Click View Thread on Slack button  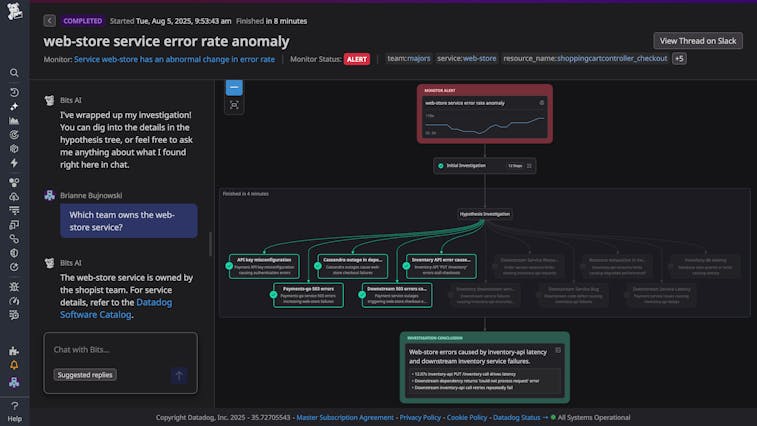click(698, 40)
